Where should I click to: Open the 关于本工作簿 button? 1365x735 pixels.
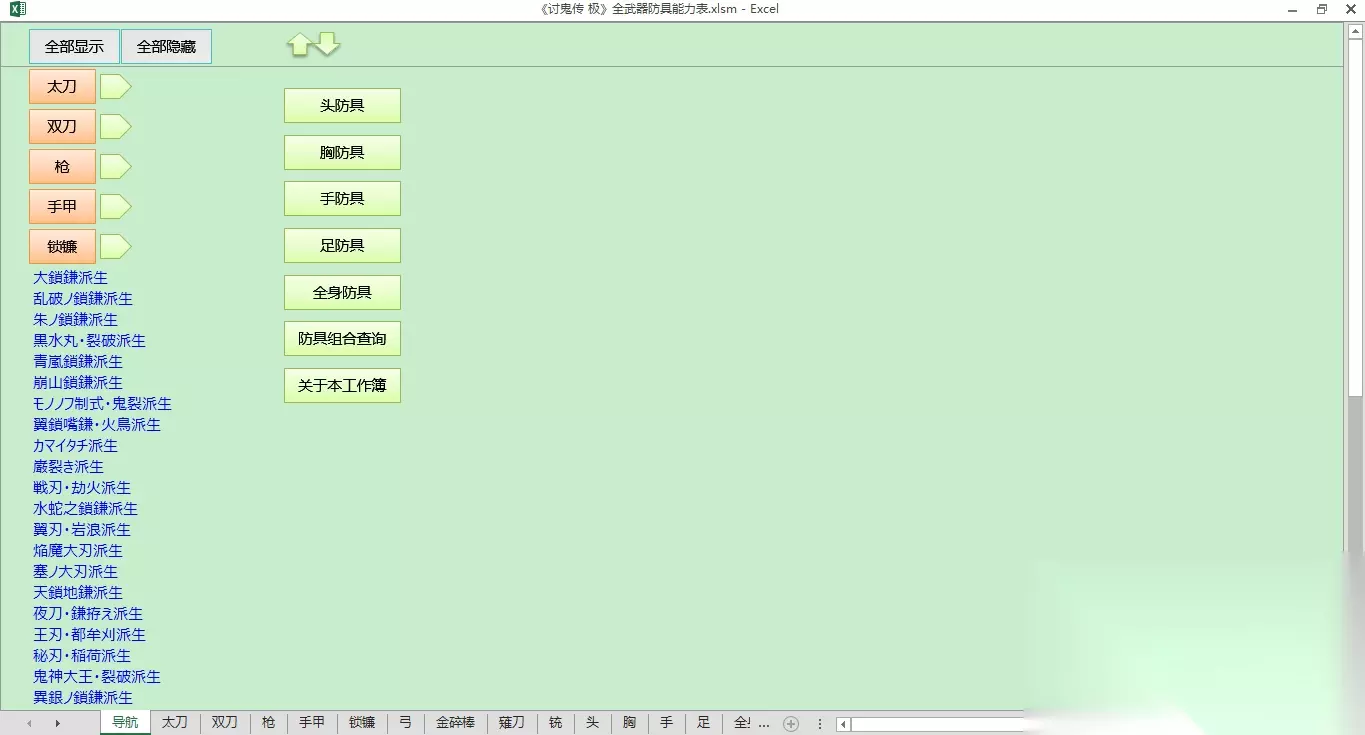342,385
